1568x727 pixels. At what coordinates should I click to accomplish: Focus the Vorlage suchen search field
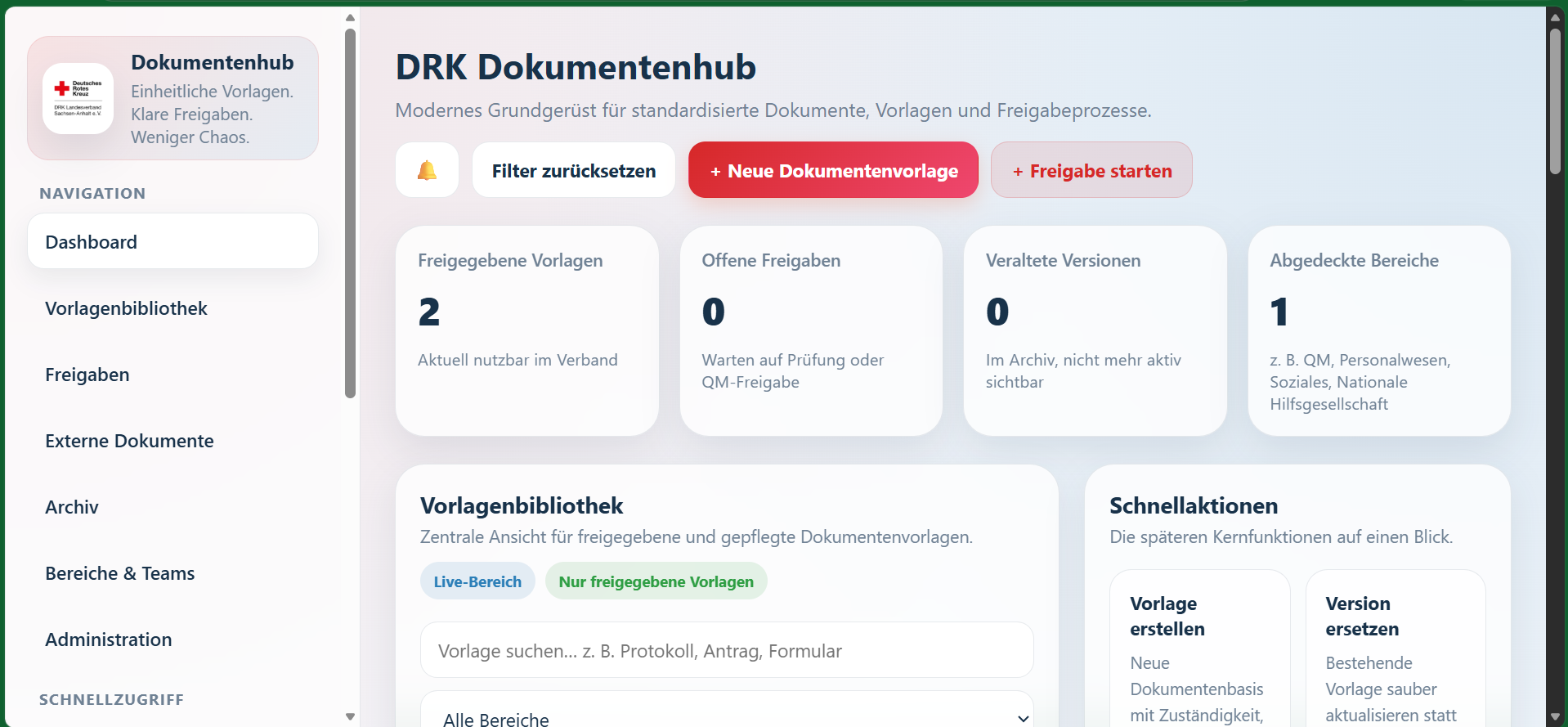[727, 650]
